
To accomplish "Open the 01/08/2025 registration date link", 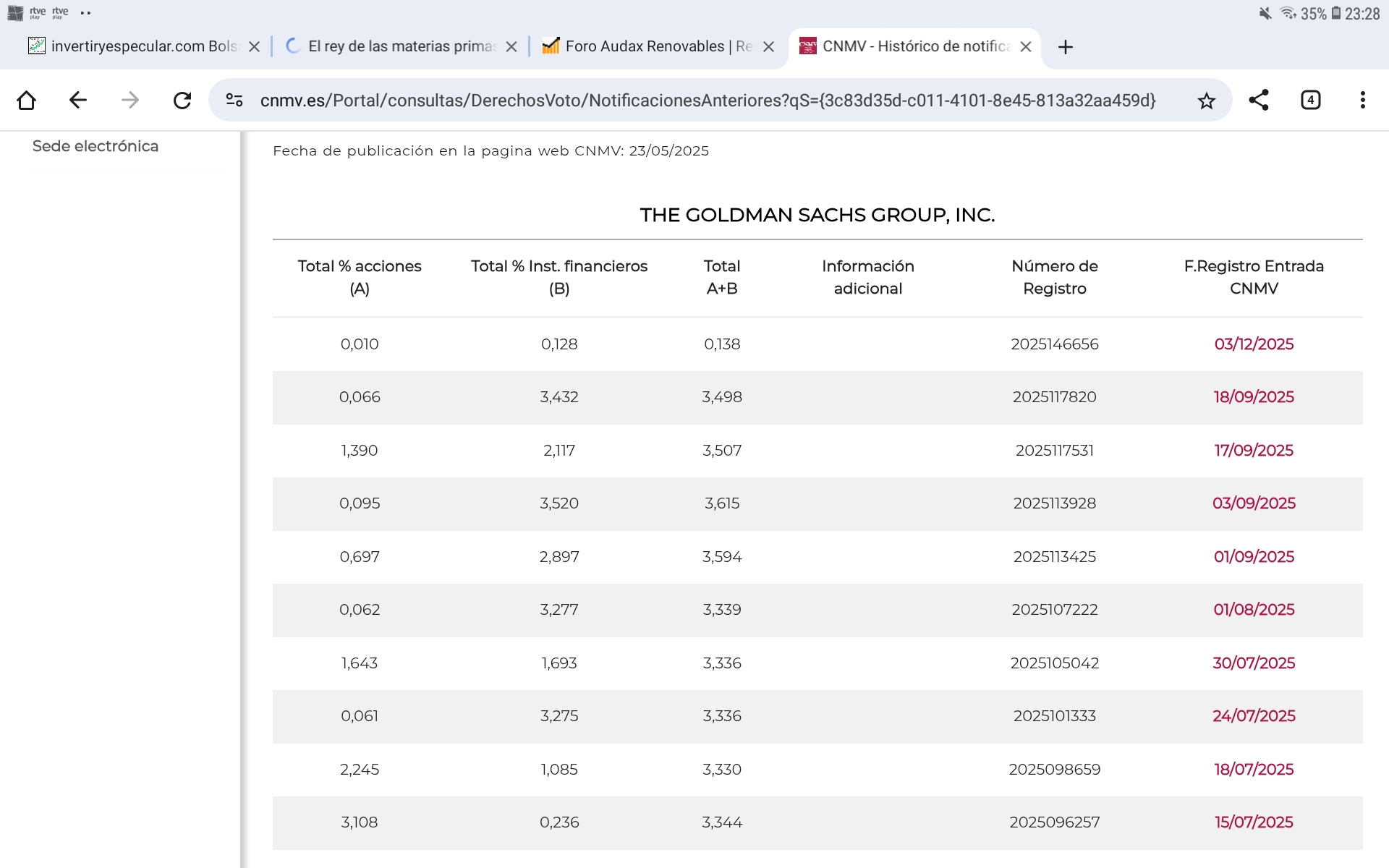I will coord(1254,610).
